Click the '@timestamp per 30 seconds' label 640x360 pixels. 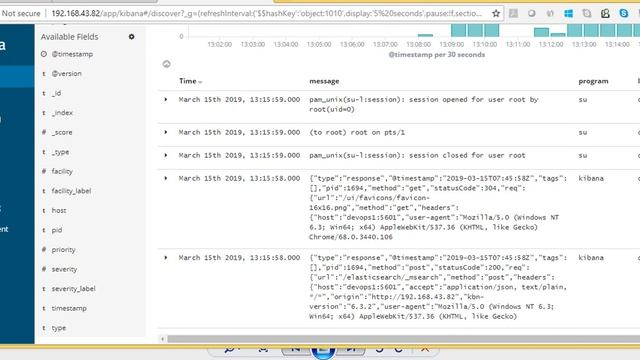click(x=436, y=55)
